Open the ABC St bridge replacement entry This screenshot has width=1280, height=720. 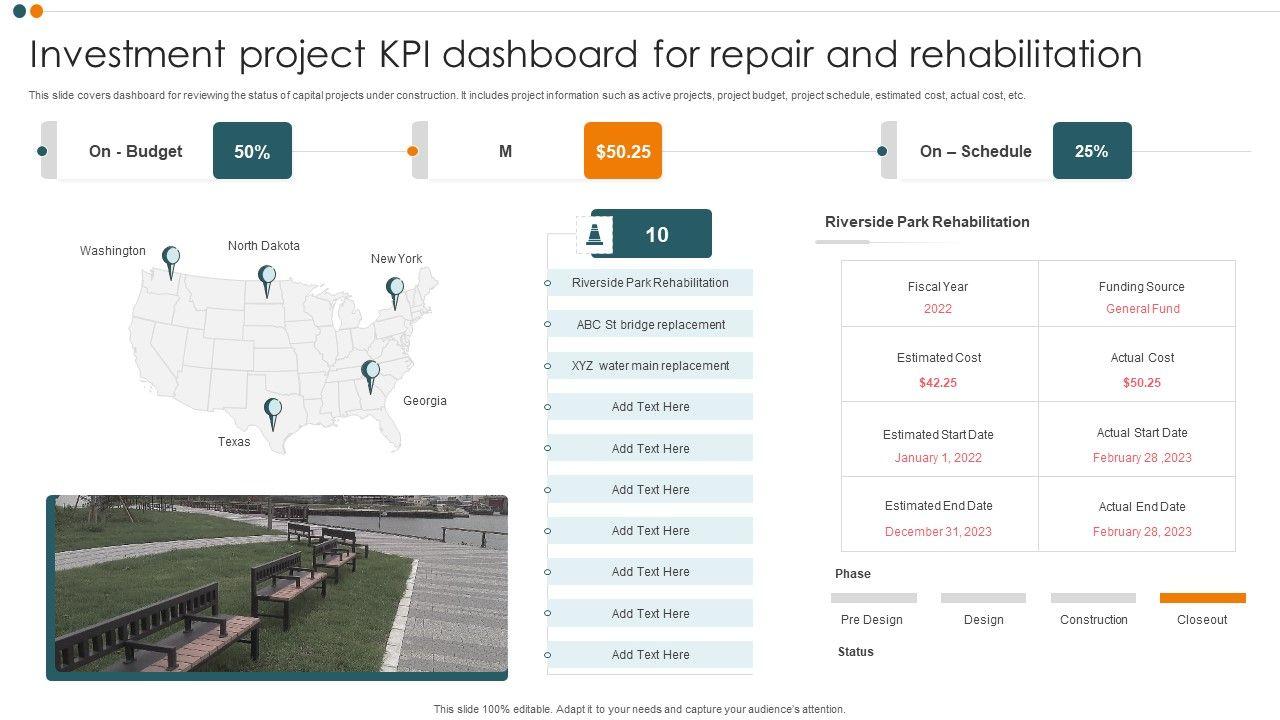(x=650, y=325)
